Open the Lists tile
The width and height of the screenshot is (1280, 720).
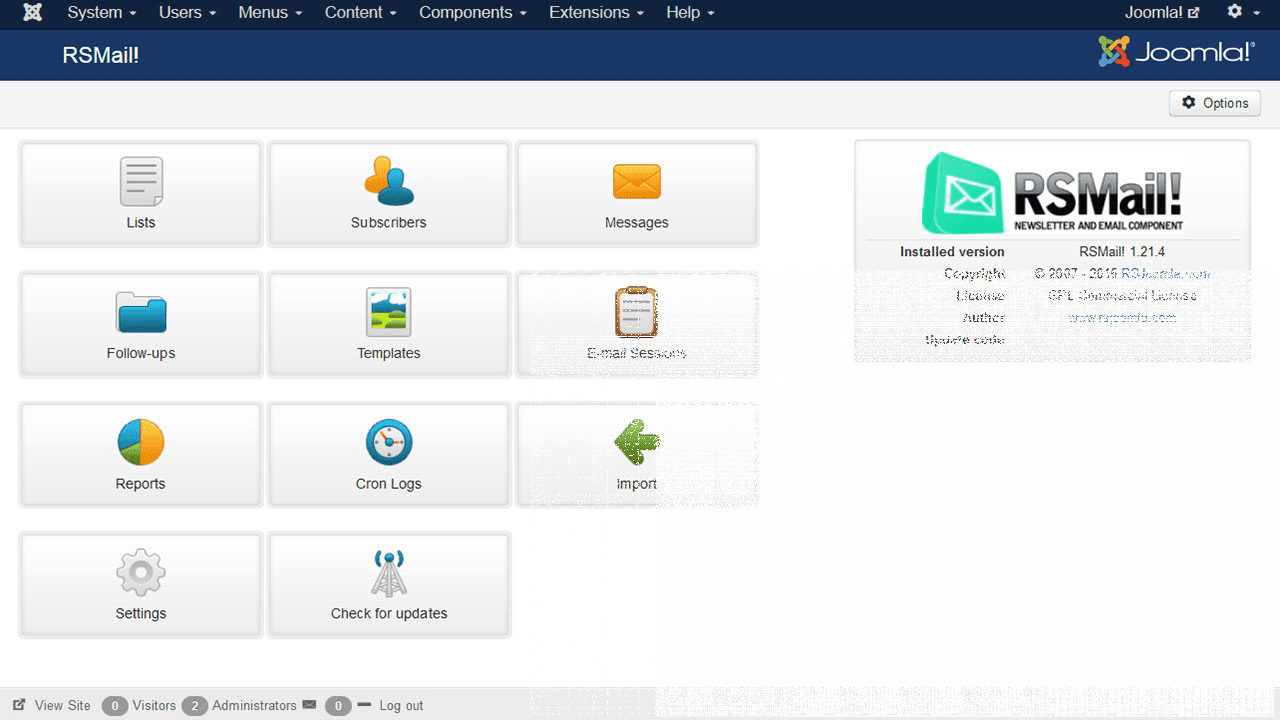(x=141, y=194)
